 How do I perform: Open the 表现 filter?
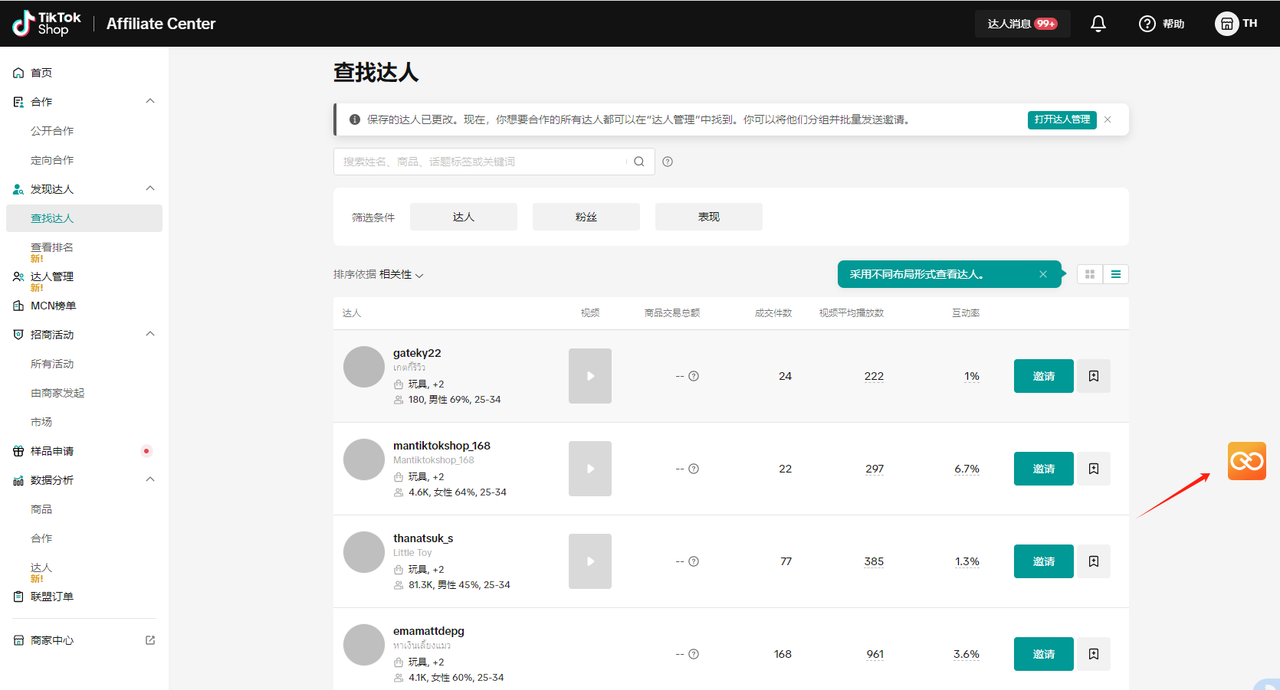[709, 217]
